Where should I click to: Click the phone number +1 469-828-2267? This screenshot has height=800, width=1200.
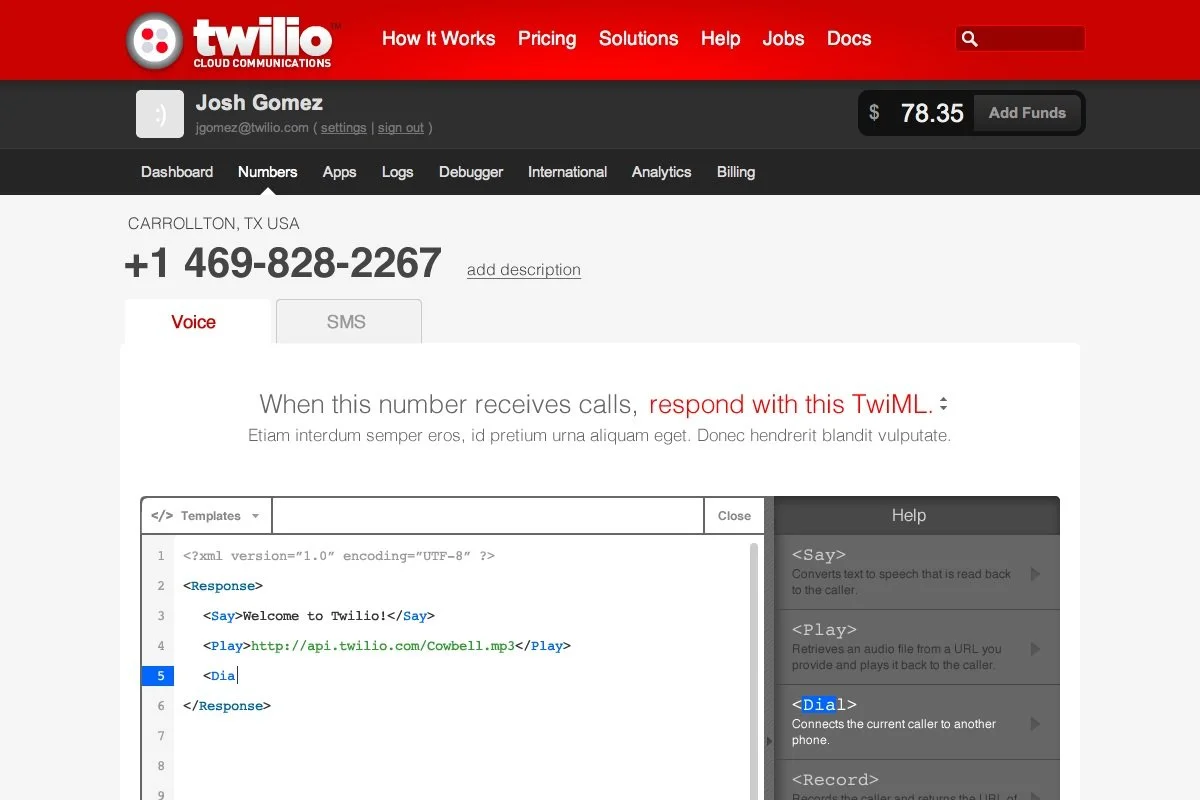pyautogui.click(x=283, y=263)
